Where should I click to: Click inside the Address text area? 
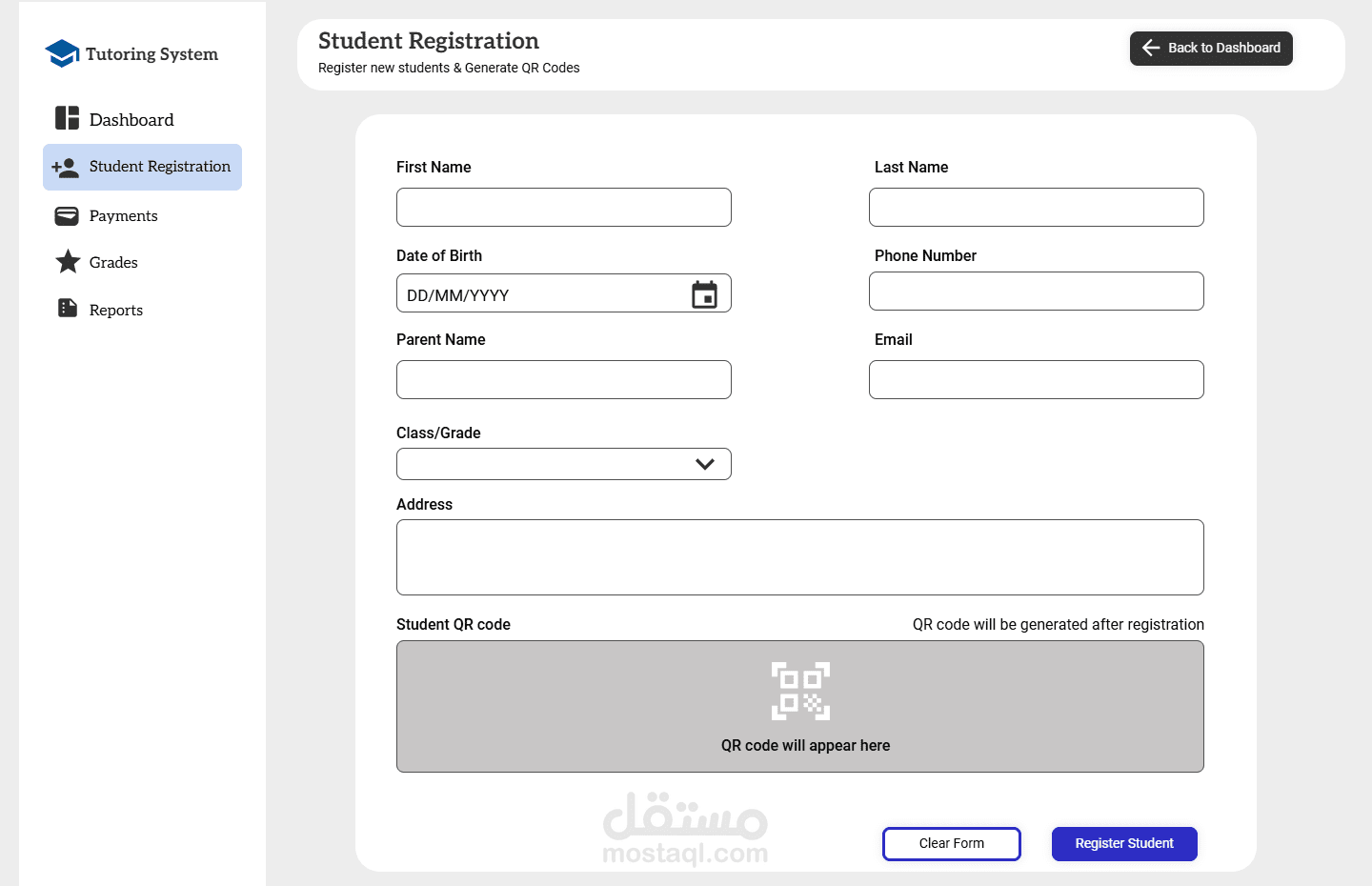click(x=799, y=557)
